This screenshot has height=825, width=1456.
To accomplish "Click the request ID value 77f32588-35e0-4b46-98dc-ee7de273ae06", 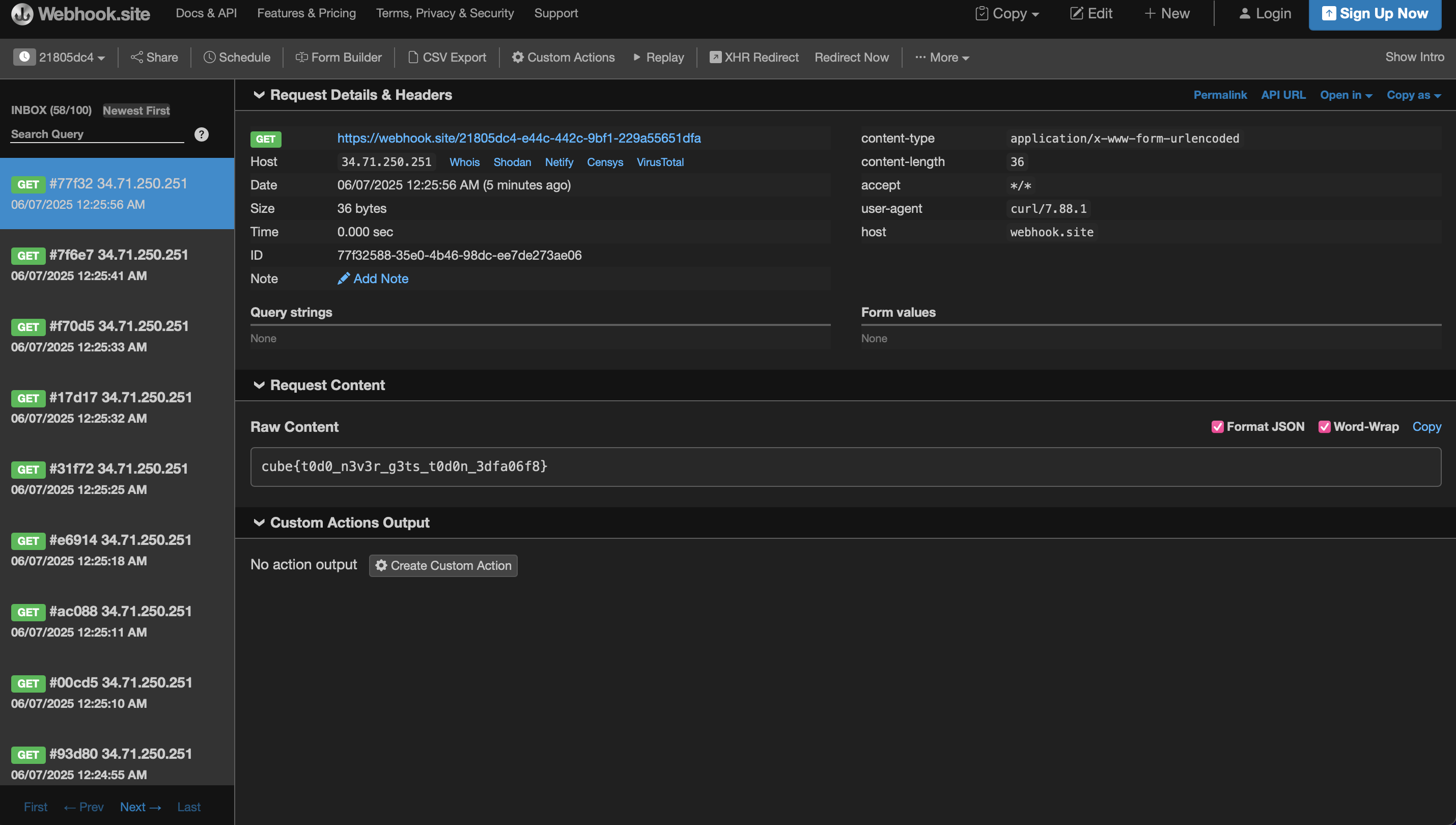I will pos(459,255).
